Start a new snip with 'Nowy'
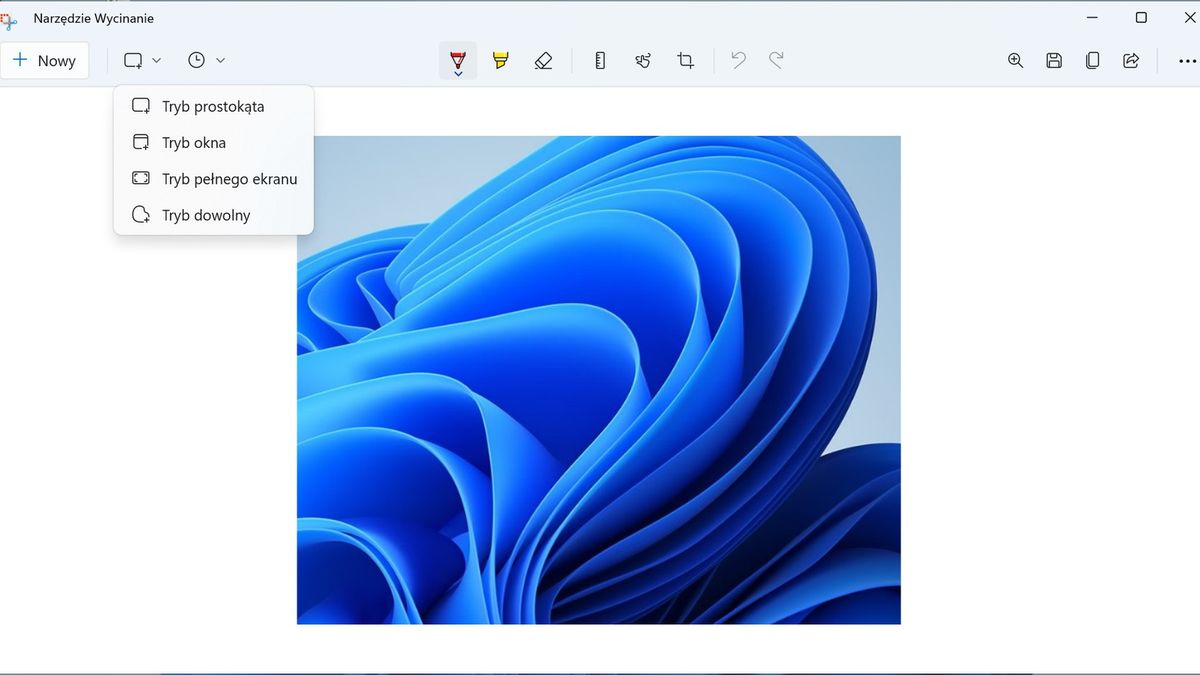This screenshot has width=1200, height=675. 46,60
